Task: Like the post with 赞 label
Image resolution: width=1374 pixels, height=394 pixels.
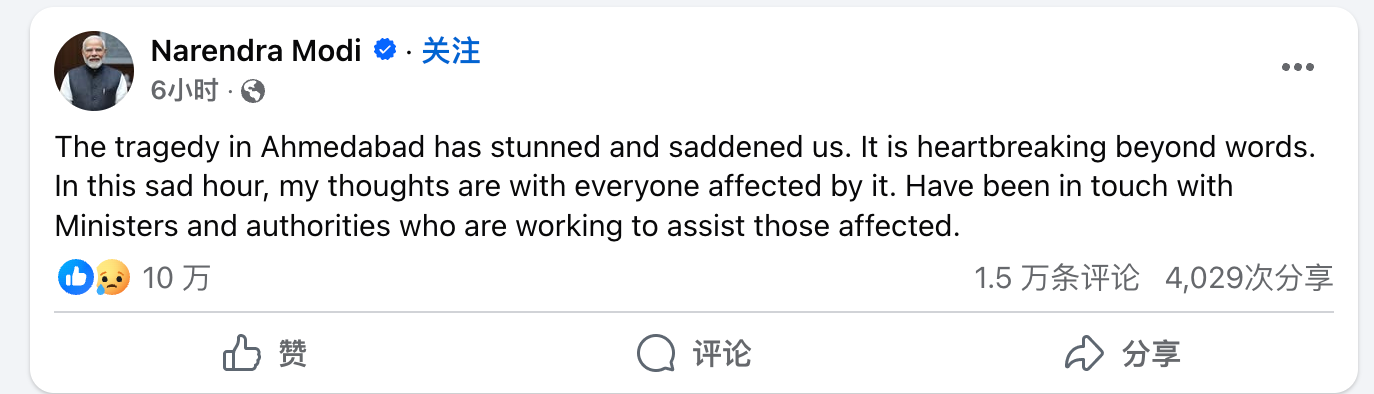Action: pos(292,353)
